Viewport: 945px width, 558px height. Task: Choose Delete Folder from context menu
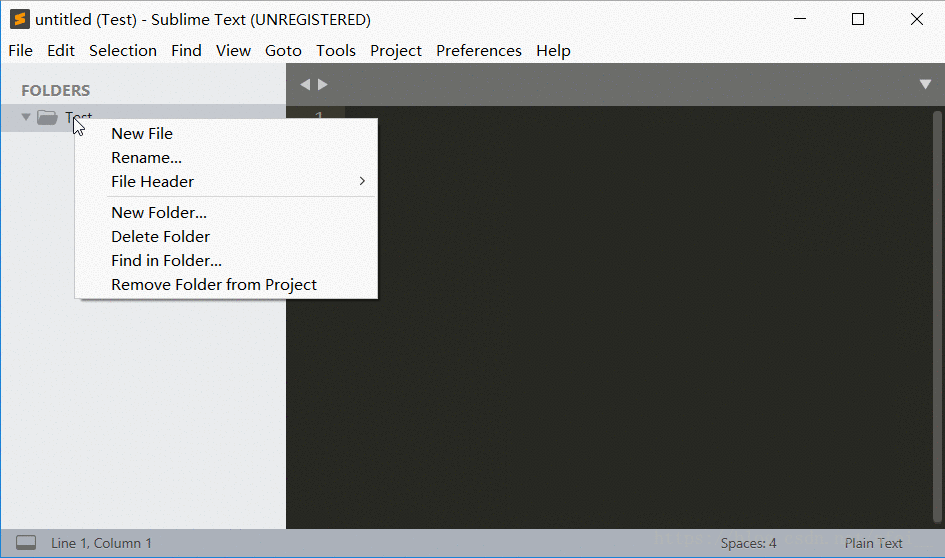click(x=226, y=236)
